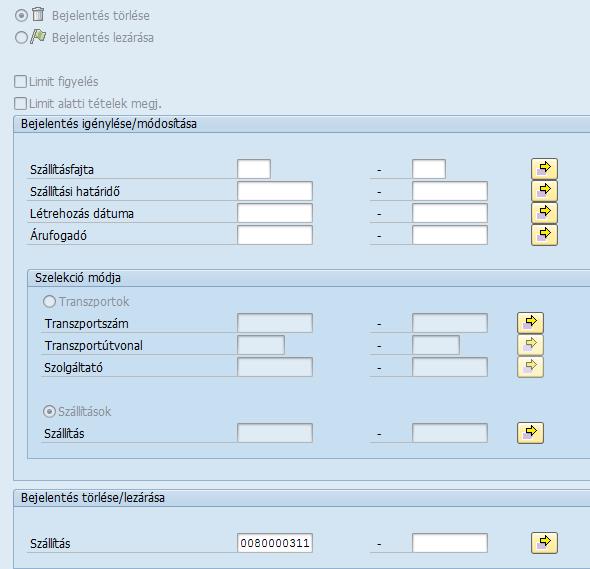Select the Bejelentés törlése radio button
590x569 pixels.
click(21, 15)
